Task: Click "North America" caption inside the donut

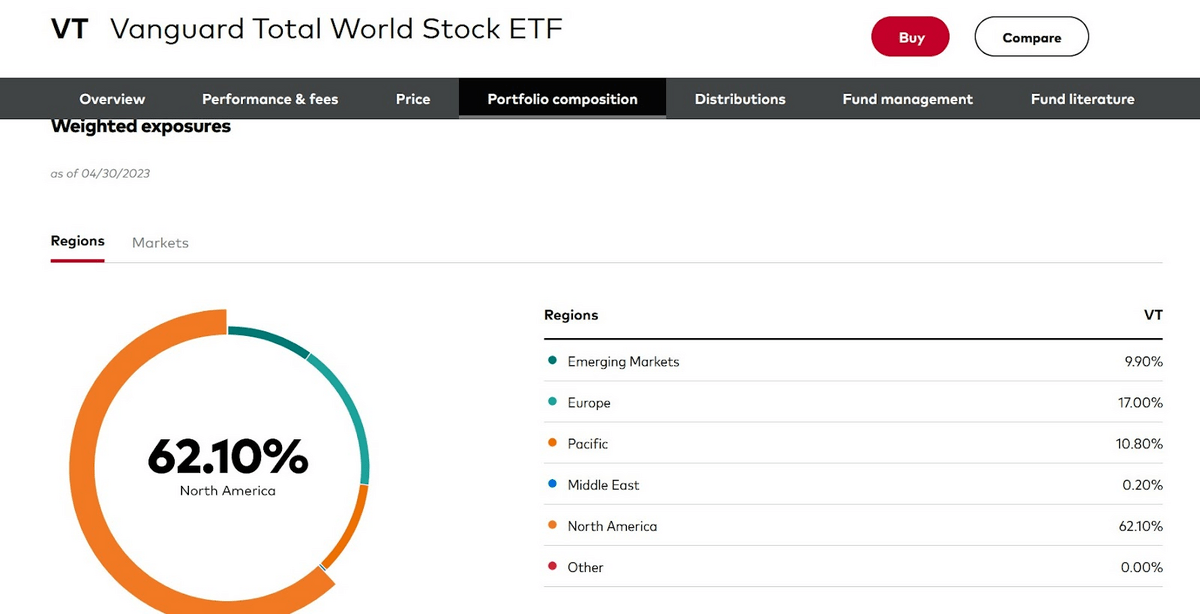Action: (228, 491)
